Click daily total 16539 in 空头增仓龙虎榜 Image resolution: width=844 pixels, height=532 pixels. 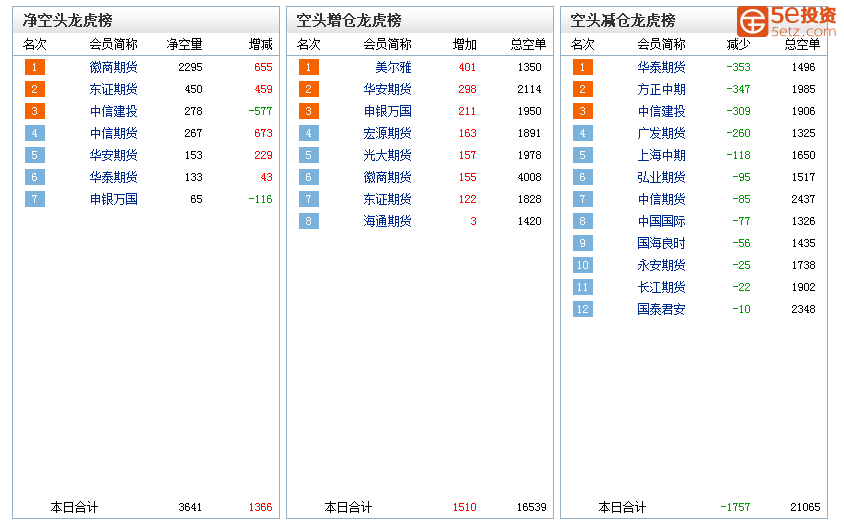tap(531, 507)
